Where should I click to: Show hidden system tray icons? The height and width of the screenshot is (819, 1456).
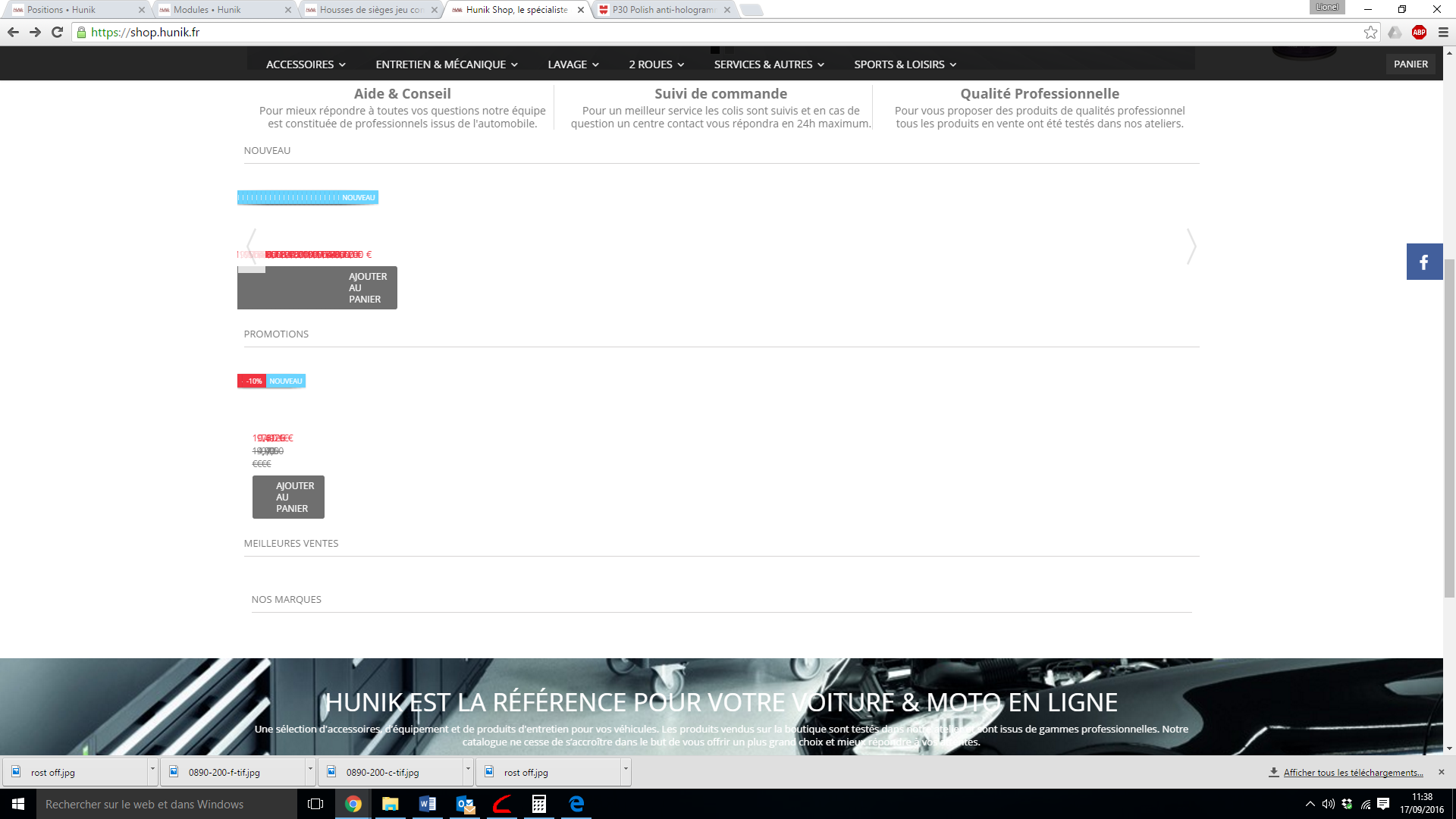click(1310, 804)
